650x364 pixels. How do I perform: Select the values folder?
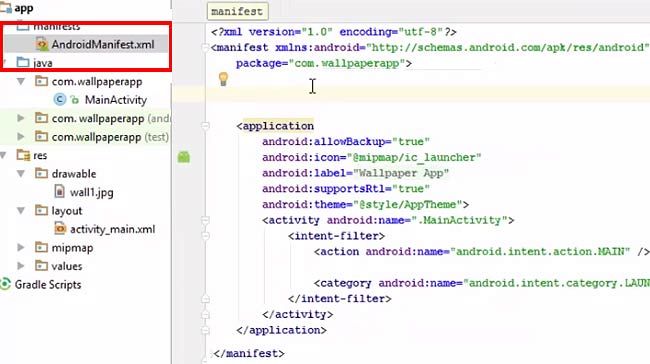click(67, 266)
